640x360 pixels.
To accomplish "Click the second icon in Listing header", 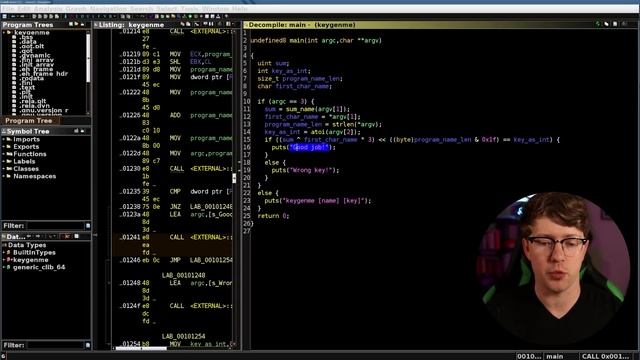I will 188,24.
